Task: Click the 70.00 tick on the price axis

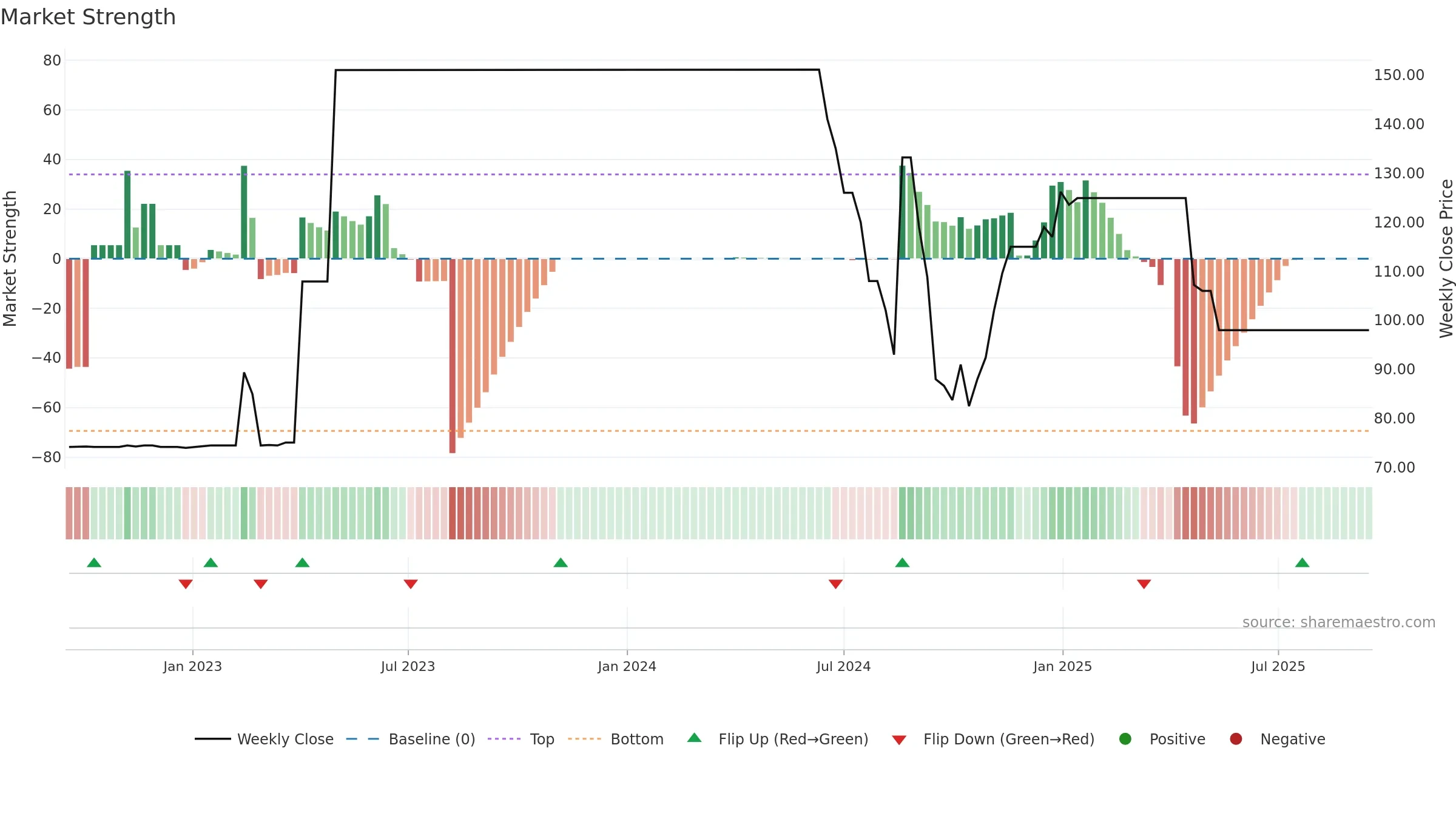Action: tap(1394, 468)
